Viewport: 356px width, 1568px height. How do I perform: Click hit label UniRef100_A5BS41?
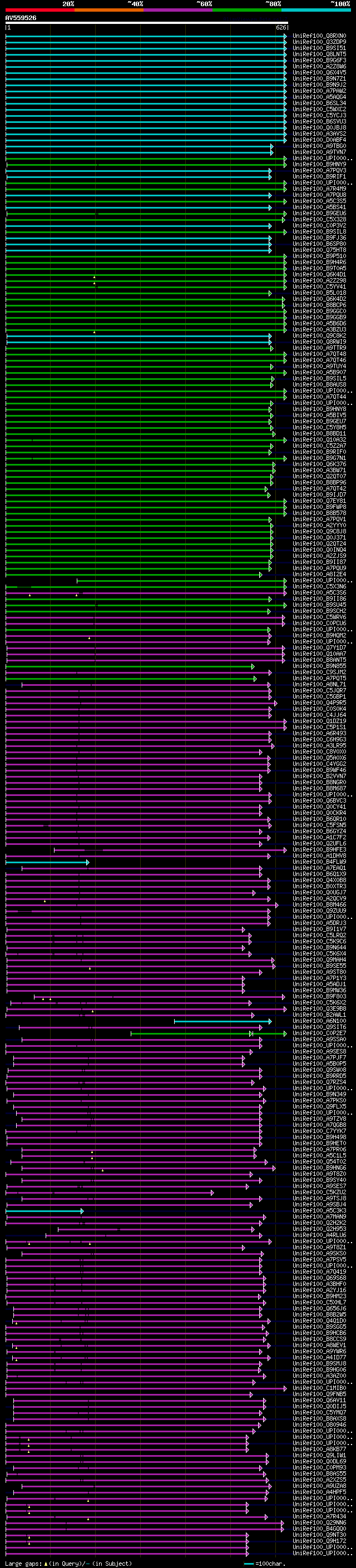tap(319, 207)
